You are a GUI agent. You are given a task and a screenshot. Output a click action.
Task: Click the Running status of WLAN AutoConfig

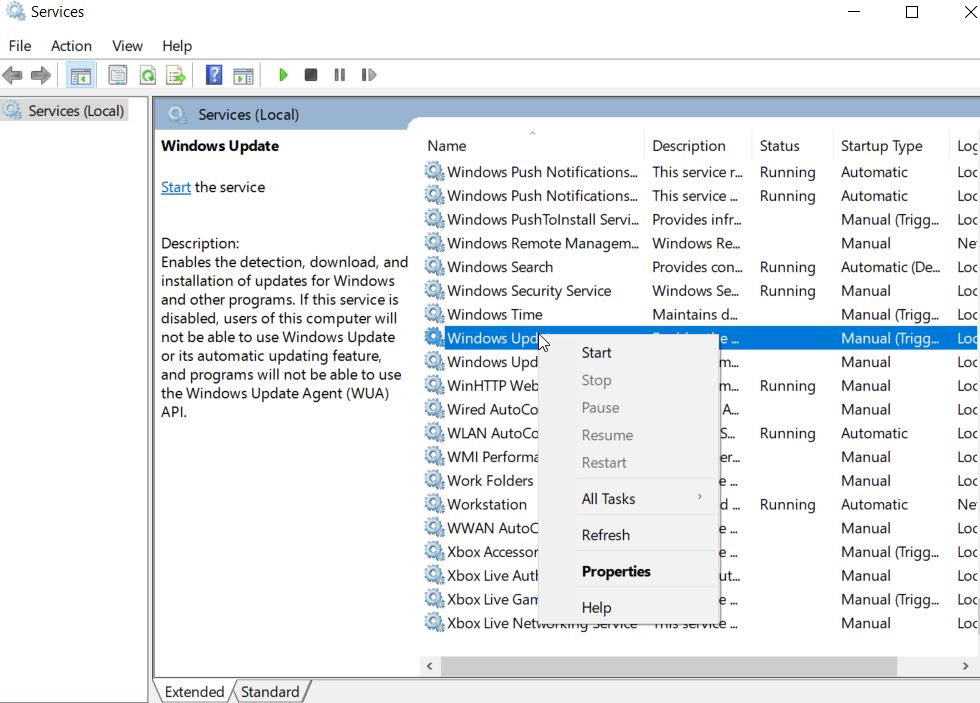788,433
